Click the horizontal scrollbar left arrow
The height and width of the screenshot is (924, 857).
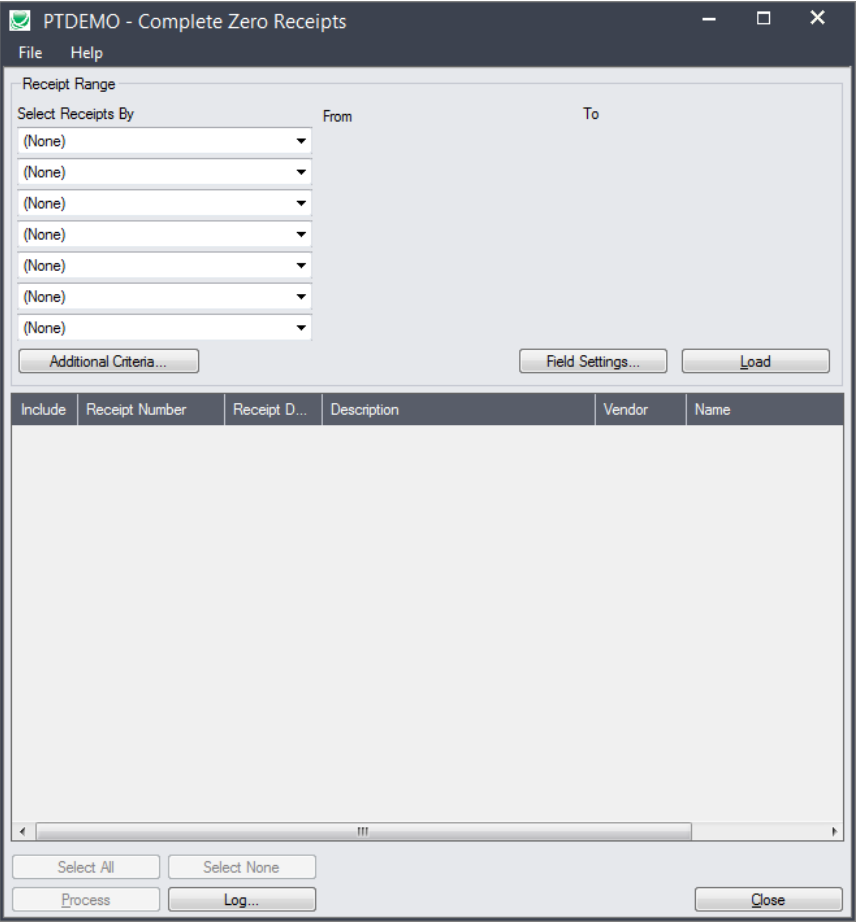pos(22,832)
